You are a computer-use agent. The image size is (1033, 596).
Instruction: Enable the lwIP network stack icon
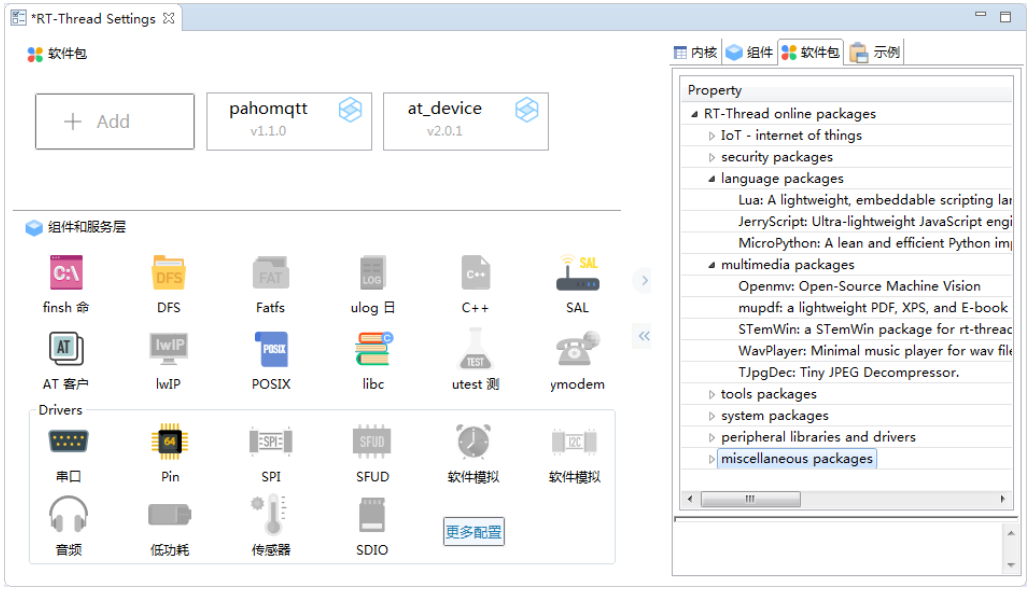click(169, 349)
